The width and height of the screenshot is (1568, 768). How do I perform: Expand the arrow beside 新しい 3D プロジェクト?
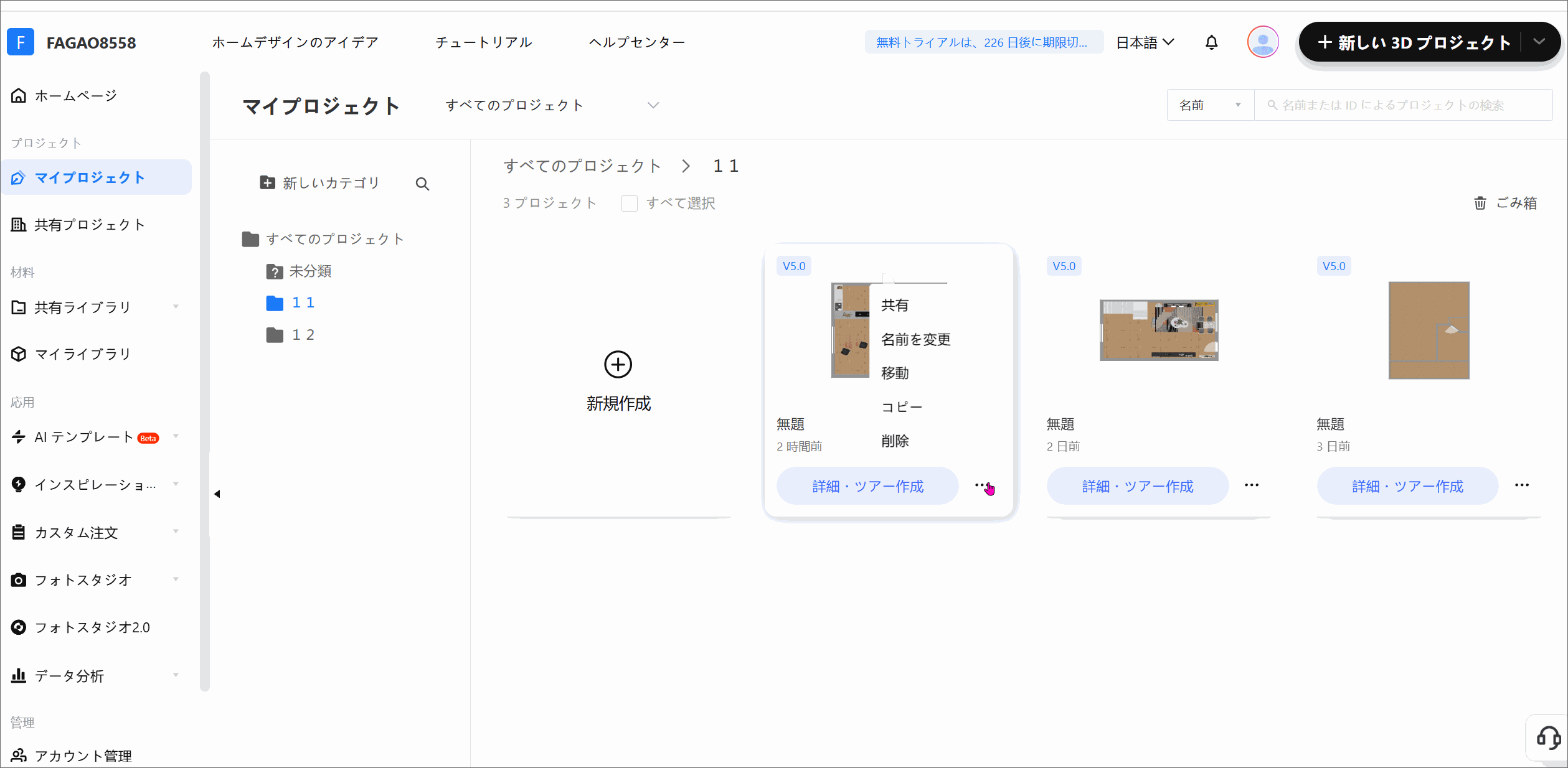tap(1539, 42)
